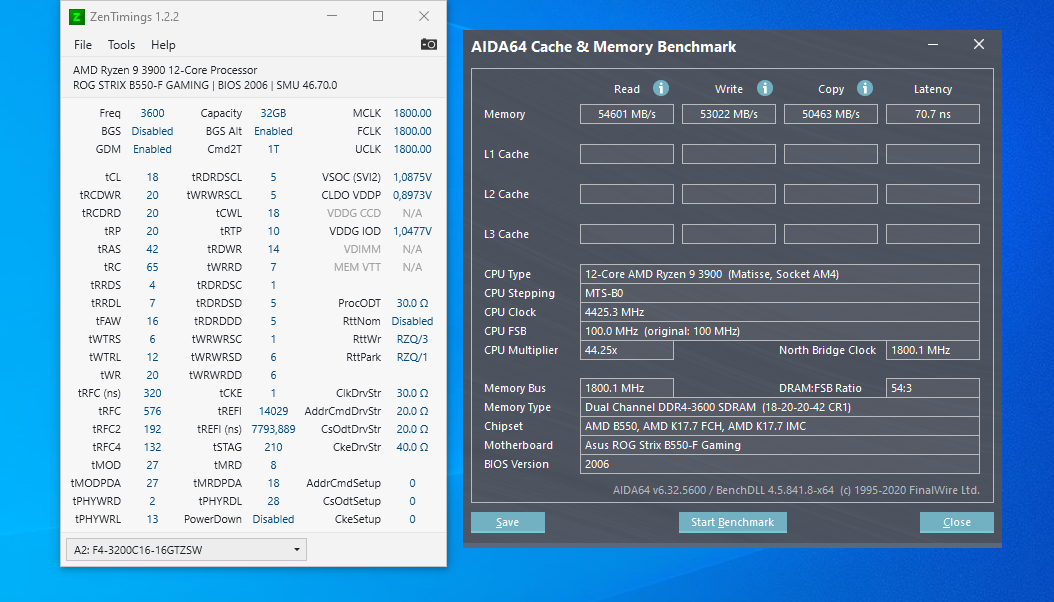Click the Freq value 3600 in ZenTimings
The height and width of the screenshot is (602, 1054).
point(153,113)
